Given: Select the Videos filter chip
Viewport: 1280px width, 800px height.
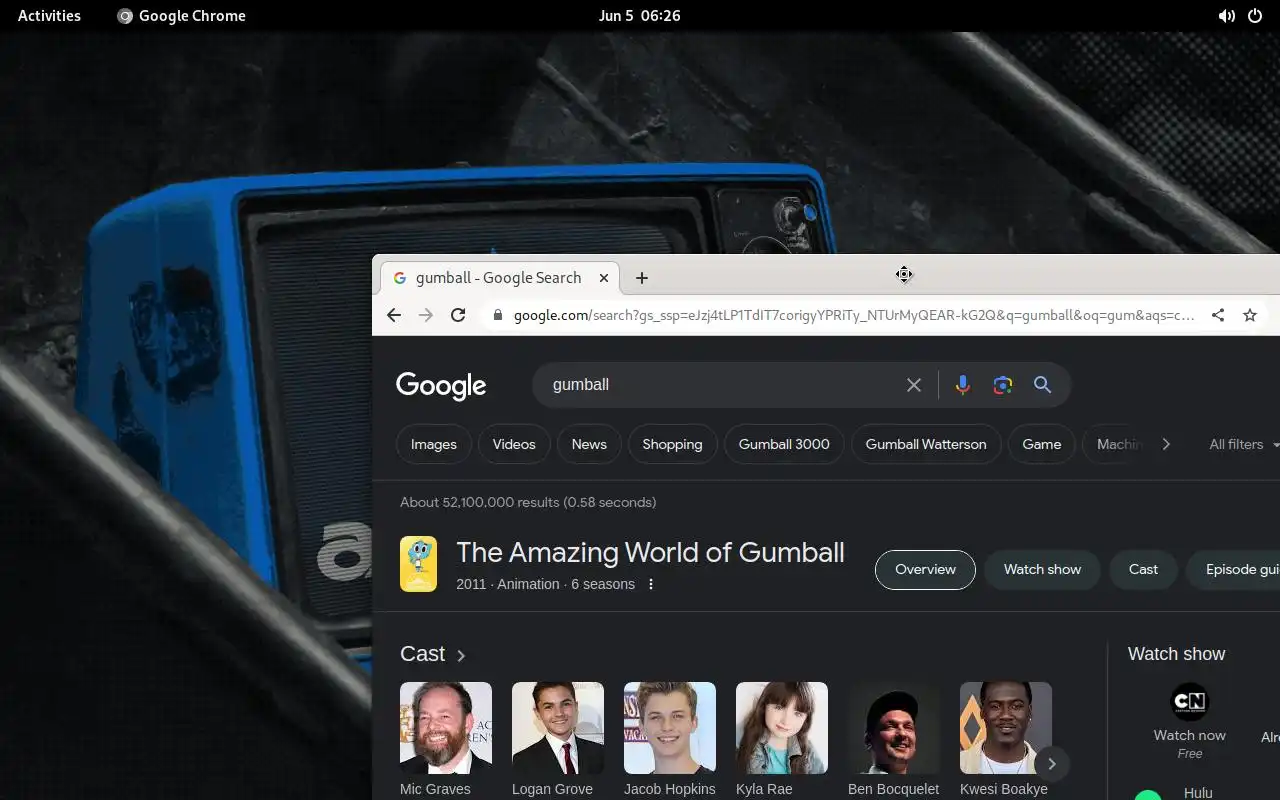Looking at the screenshot, I should 514,444.
